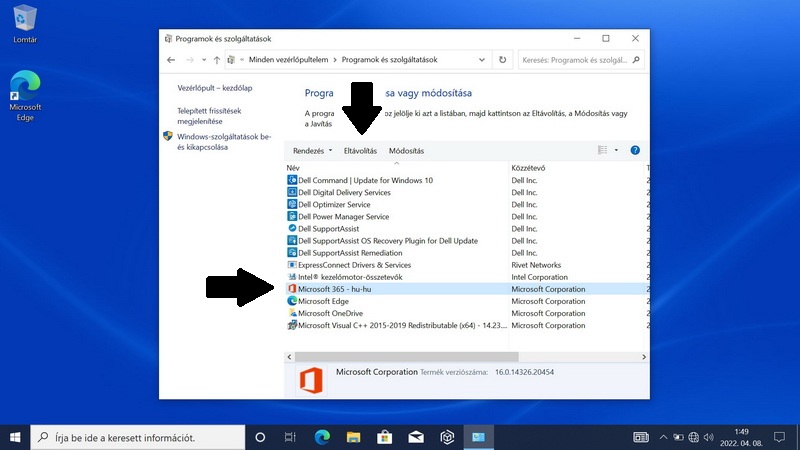Select the Dell SupportAssist row

click(467, 229)
